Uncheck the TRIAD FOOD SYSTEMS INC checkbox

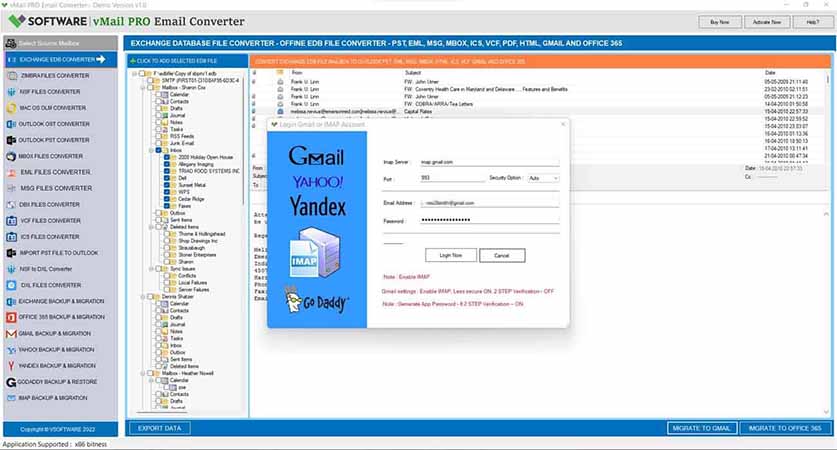pos(167,171)
